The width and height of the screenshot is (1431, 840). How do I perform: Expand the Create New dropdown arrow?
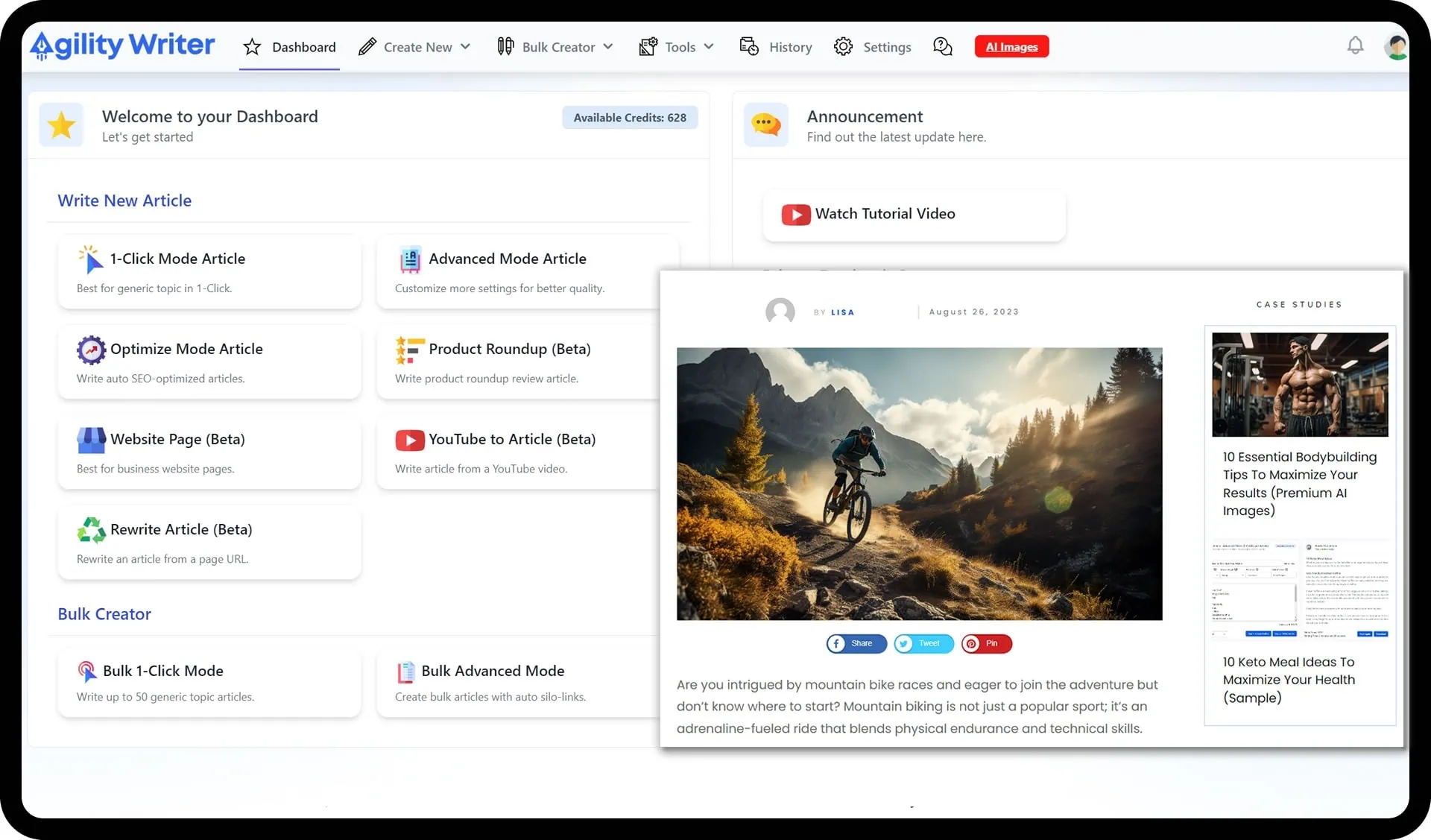(465, 46)
